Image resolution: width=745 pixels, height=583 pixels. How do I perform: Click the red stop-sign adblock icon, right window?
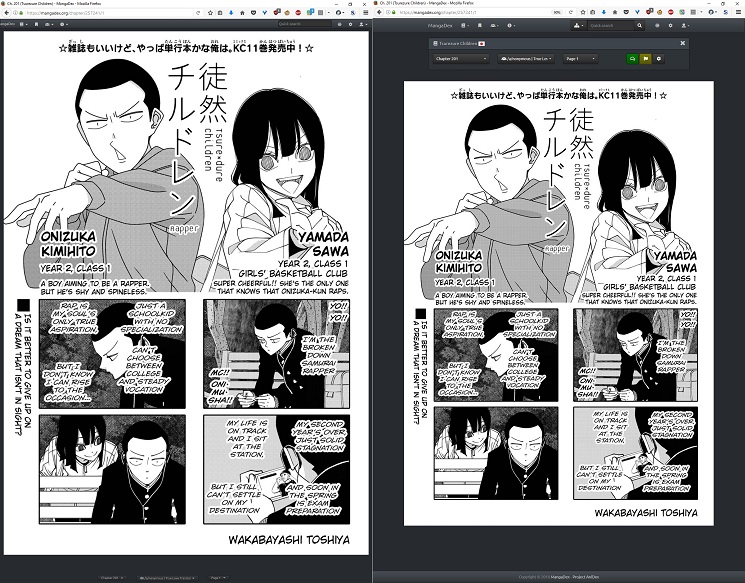[671, 12]
